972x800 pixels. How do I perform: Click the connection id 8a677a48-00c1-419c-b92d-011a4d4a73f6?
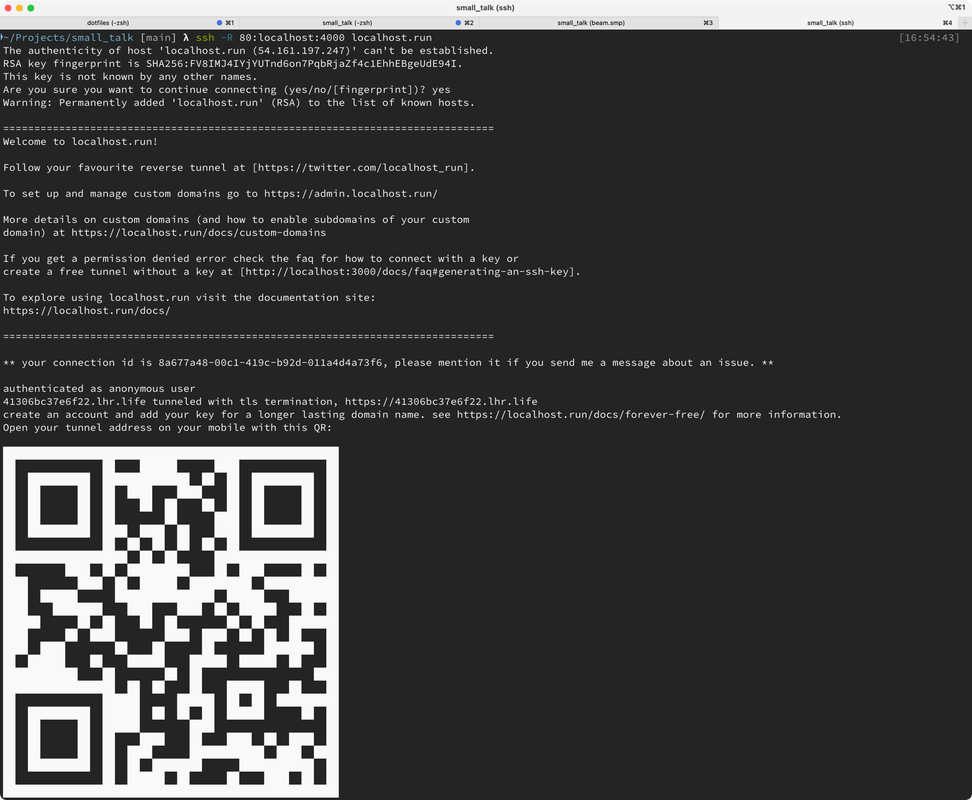pyautogui.click(x=270, y=363)
